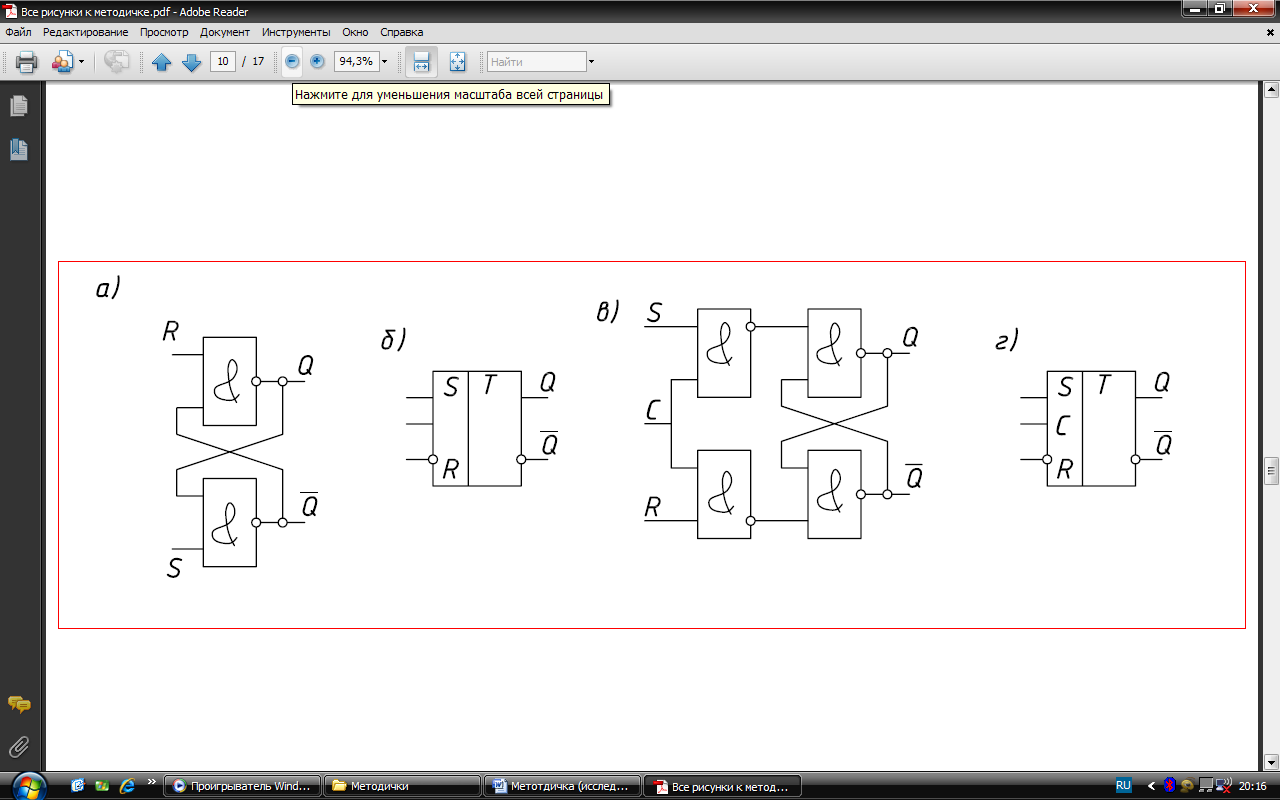This screenshot has width=1280, height=800.
Task: Click the clock showing 20:16
Action: [1253, 786]
